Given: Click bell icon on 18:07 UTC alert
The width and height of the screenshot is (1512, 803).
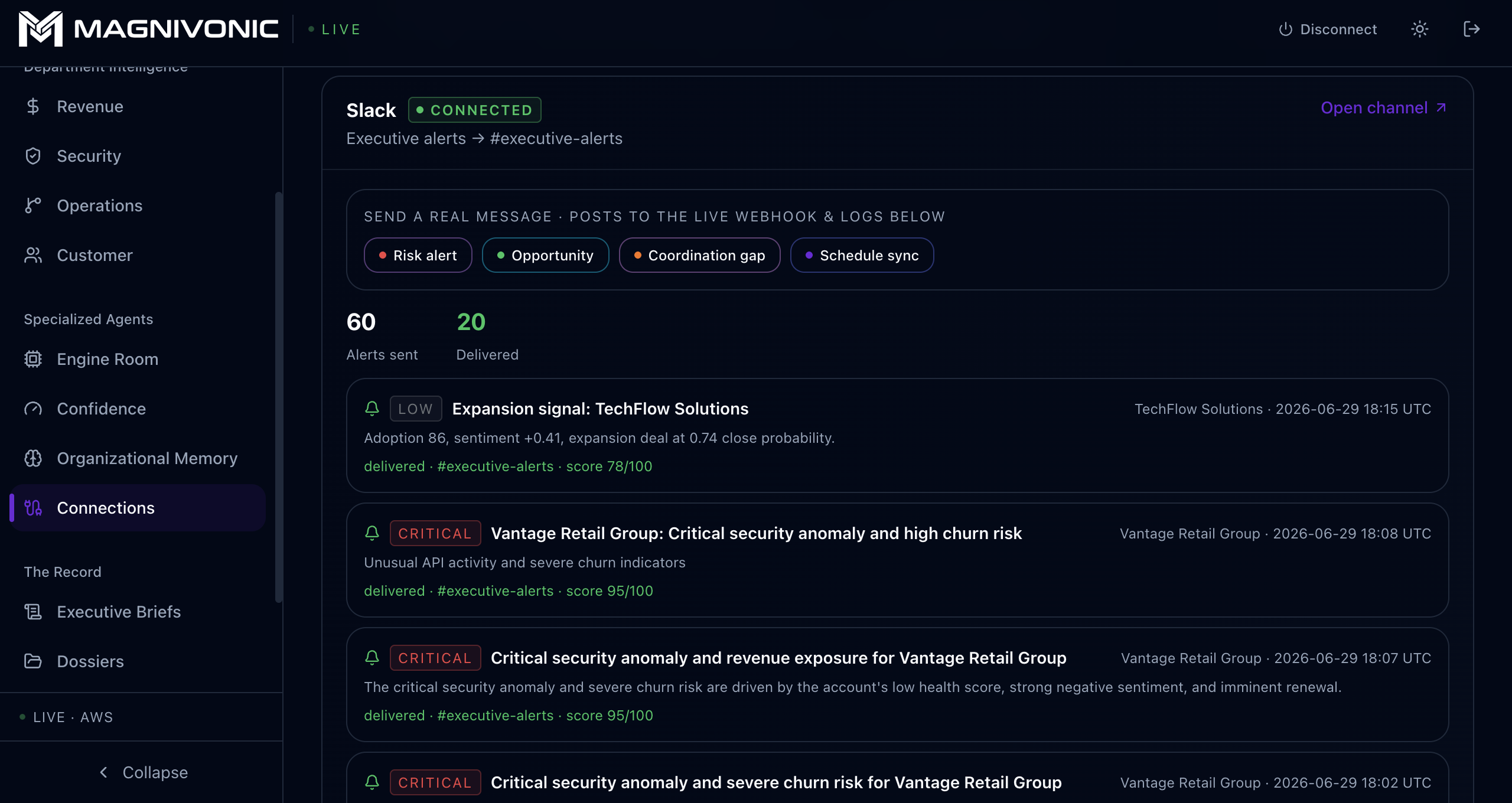Looking at the screenshot, I should tap(372, 658).
